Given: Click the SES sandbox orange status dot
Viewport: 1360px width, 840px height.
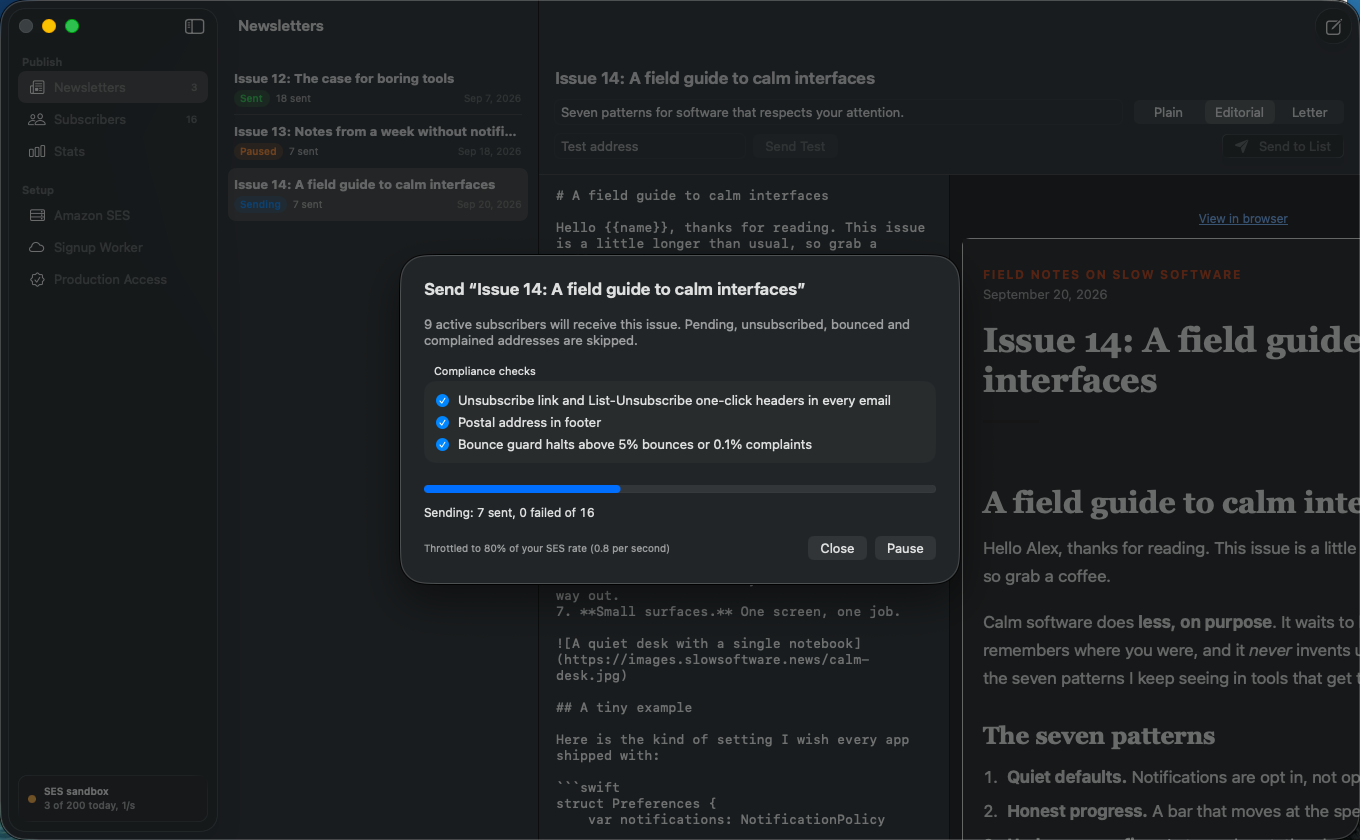Looking at the screenshot, I should coord(32,799).
